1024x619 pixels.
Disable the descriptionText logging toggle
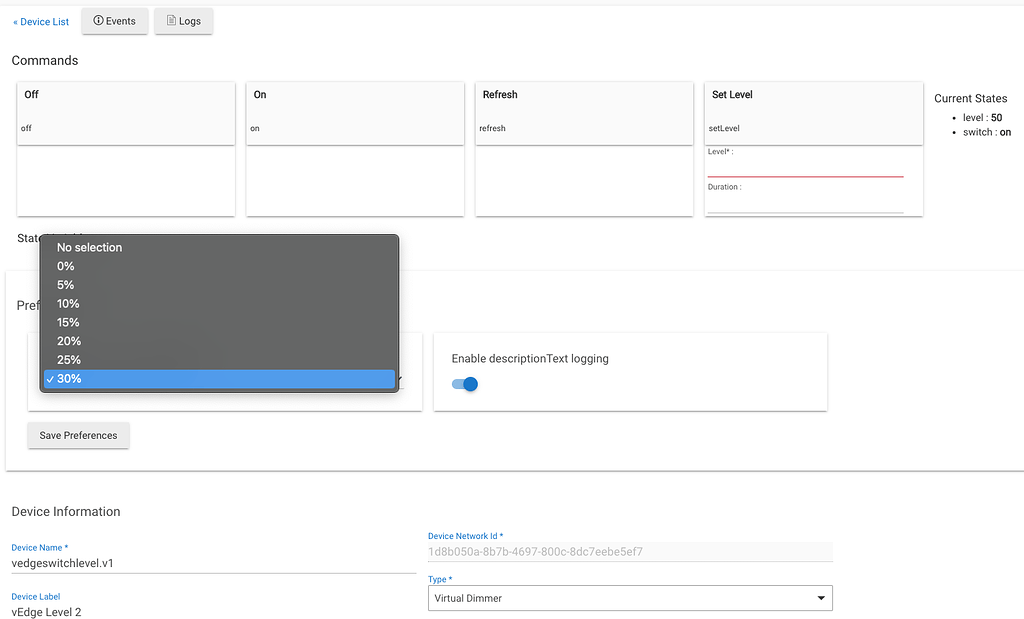pyautogui.click(x=463, y=384)
